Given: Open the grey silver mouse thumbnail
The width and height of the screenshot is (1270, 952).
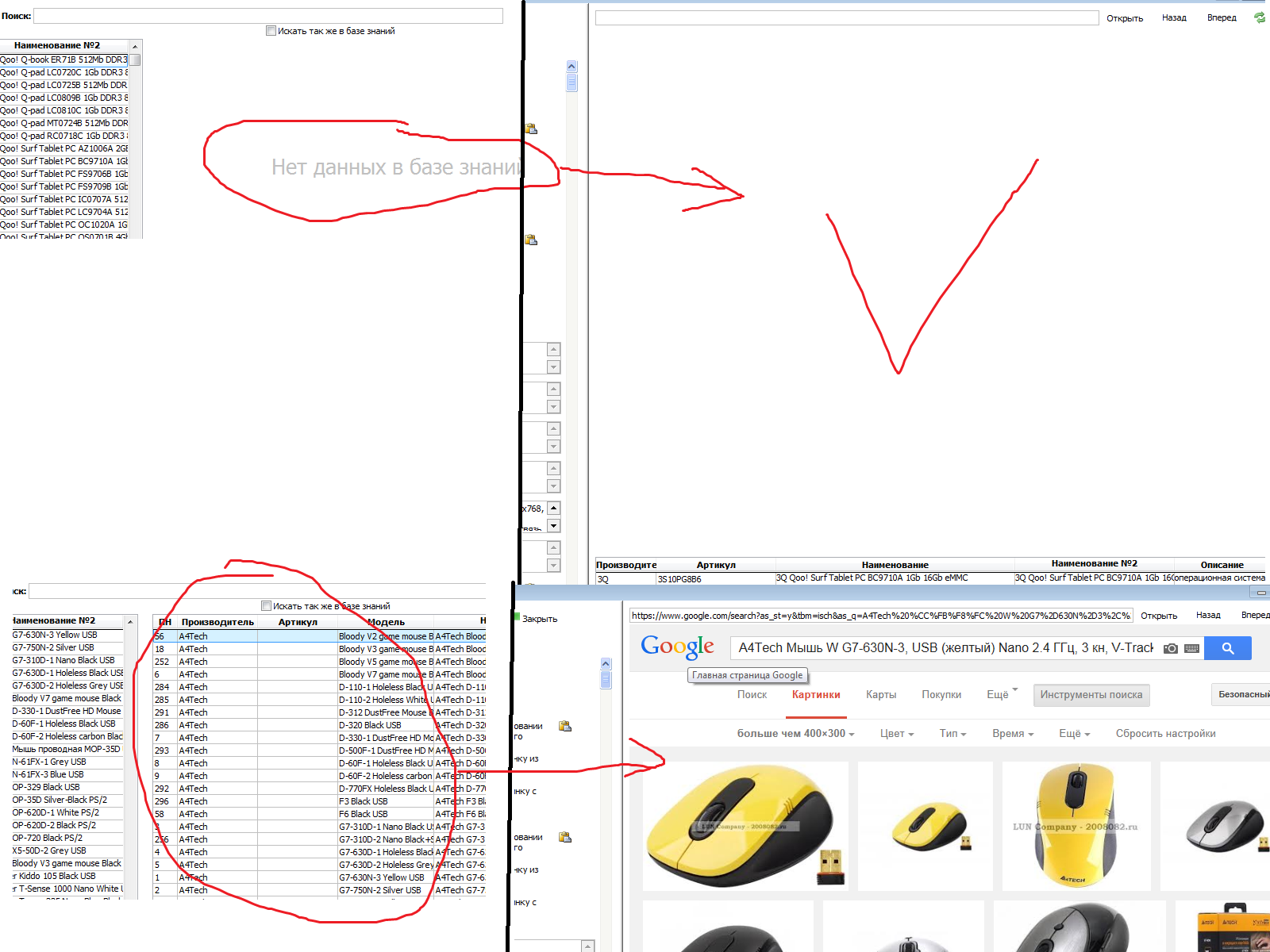Looking at the screenshot, I should pos(1215,825).
